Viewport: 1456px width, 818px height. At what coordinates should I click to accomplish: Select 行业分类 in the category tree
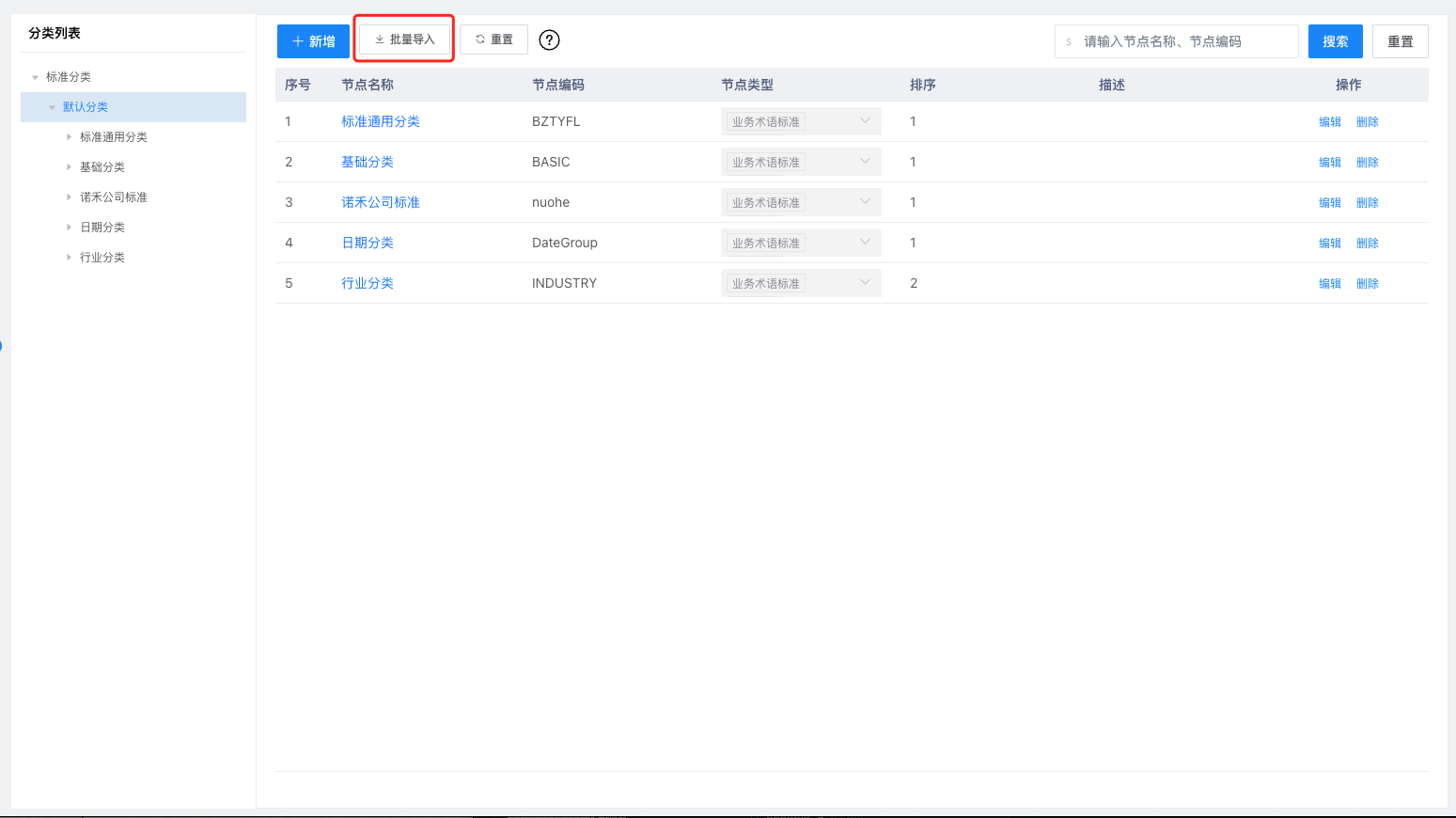tap(102, 258)
